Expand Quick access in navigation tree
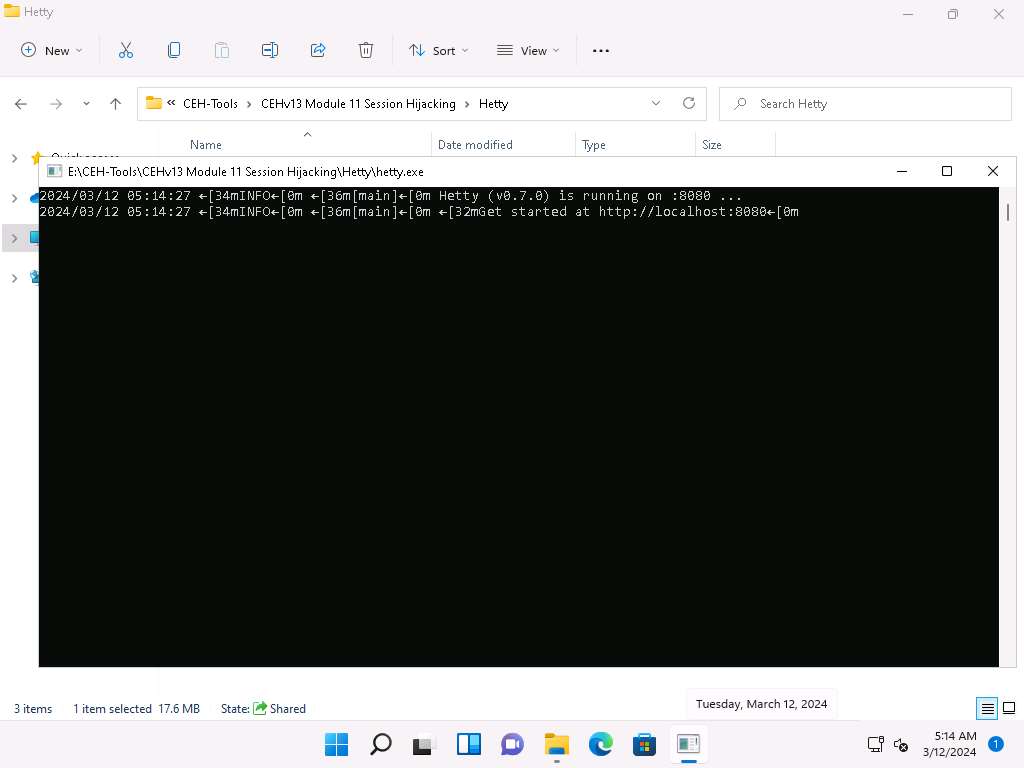This screenshot has width=1024, height=768. (x=14, y=158)
